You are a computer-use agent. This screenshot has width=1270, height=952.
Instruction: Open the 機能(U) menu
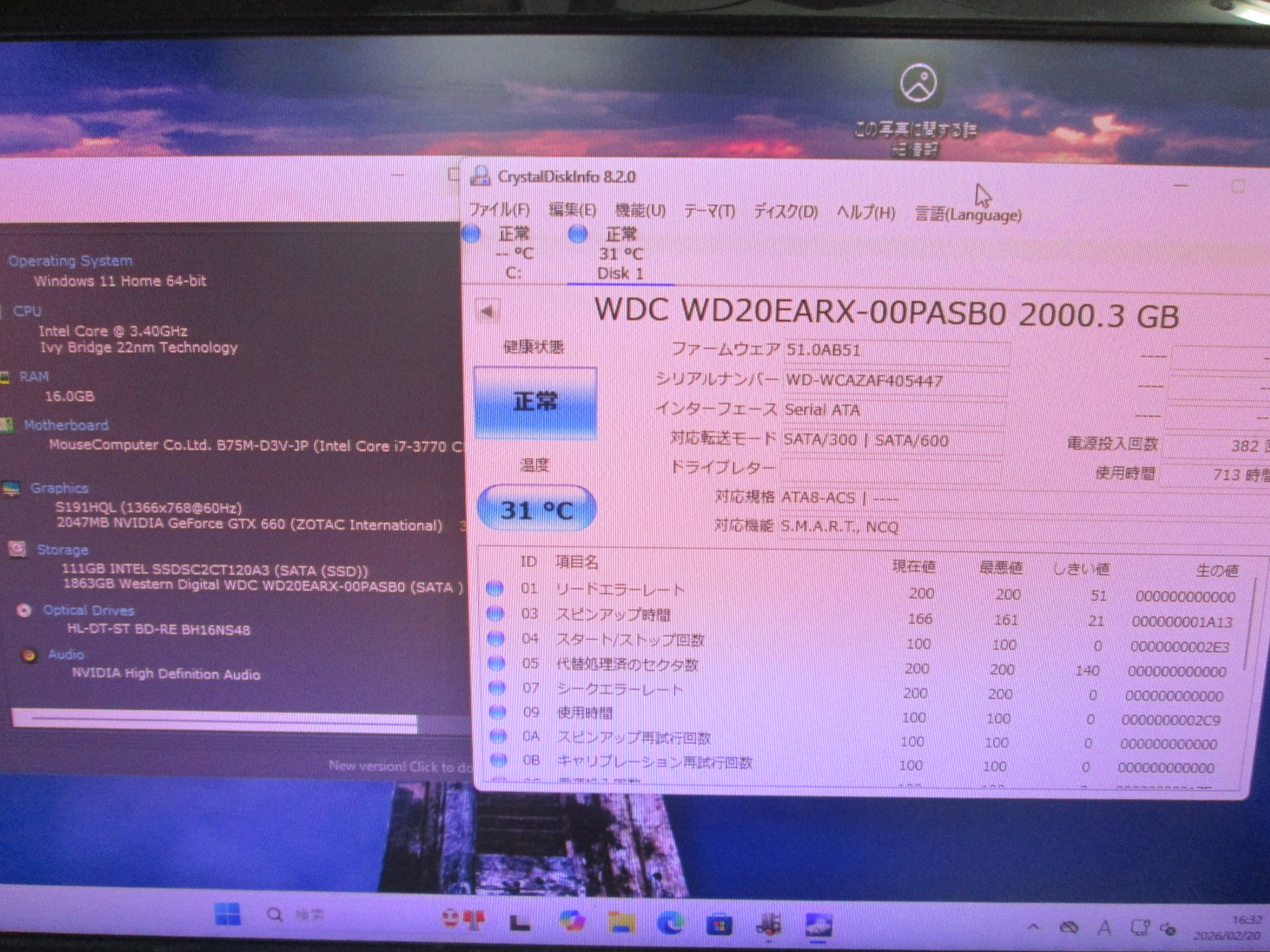pos(640,210)
